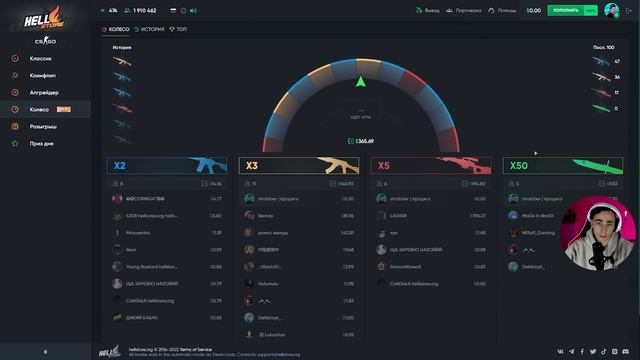Click the Hulumulu player row in X3

pos(299,284)
